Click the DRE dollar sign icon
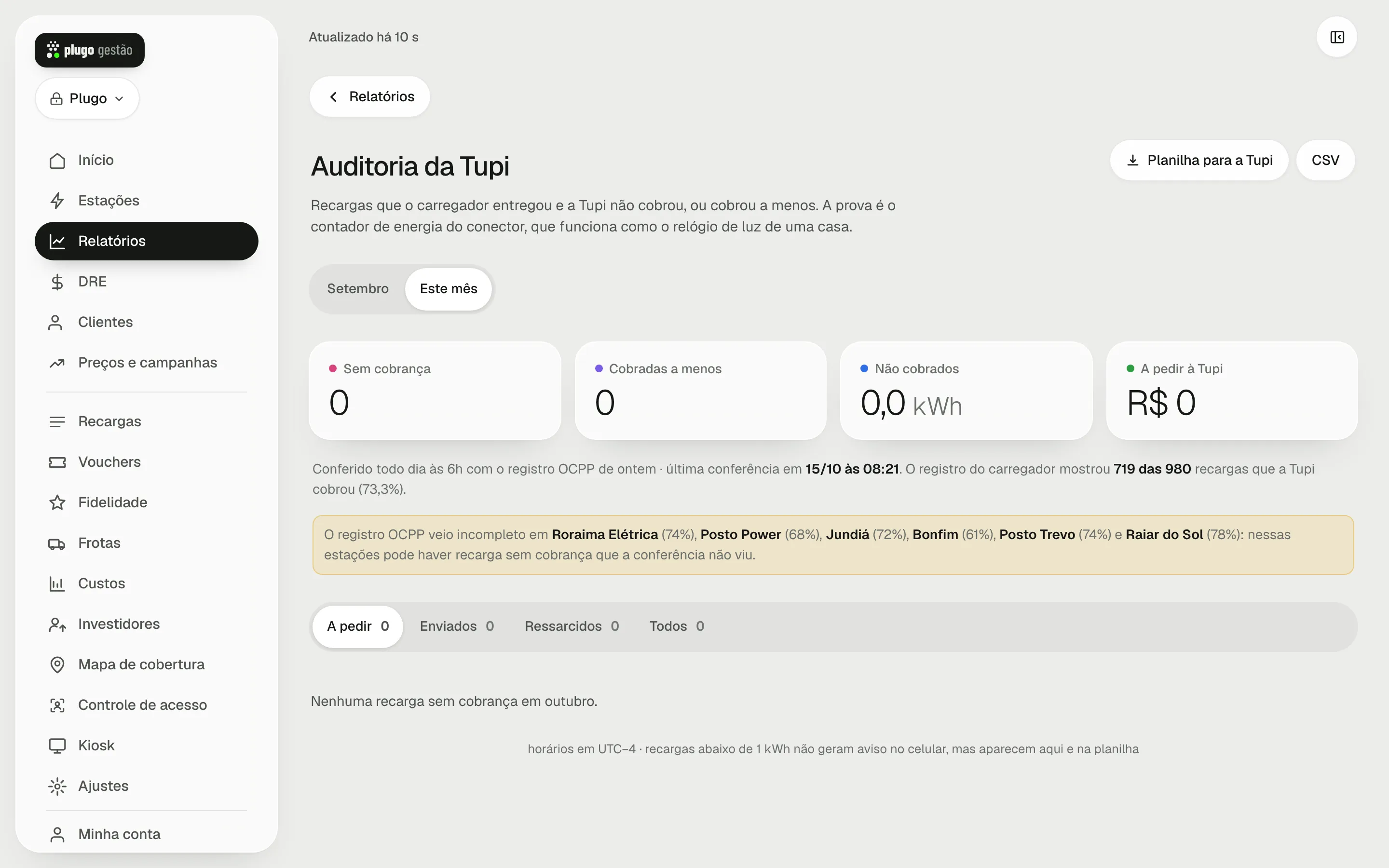1389x868 pixels. coord(57,282)
